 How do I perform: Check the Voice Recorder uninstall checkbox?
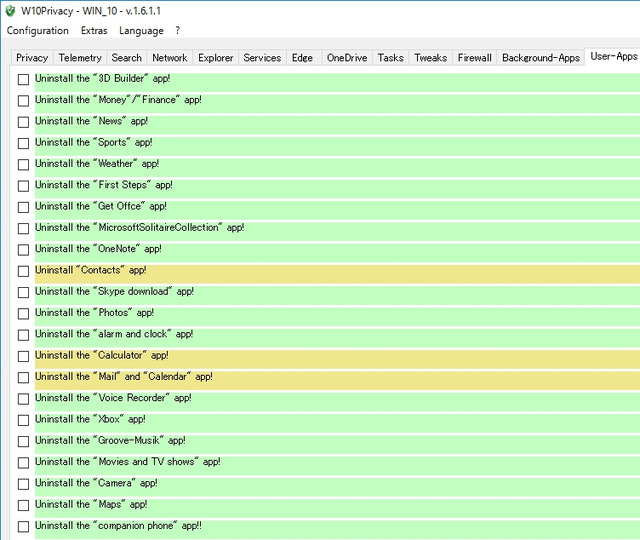(23, 399)
